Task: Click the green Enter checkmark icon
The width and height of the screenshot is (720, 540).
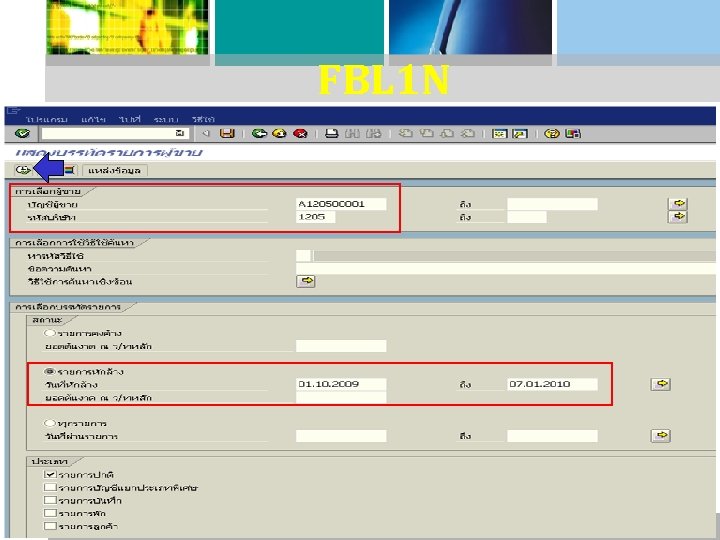Action: coord(22,134)
